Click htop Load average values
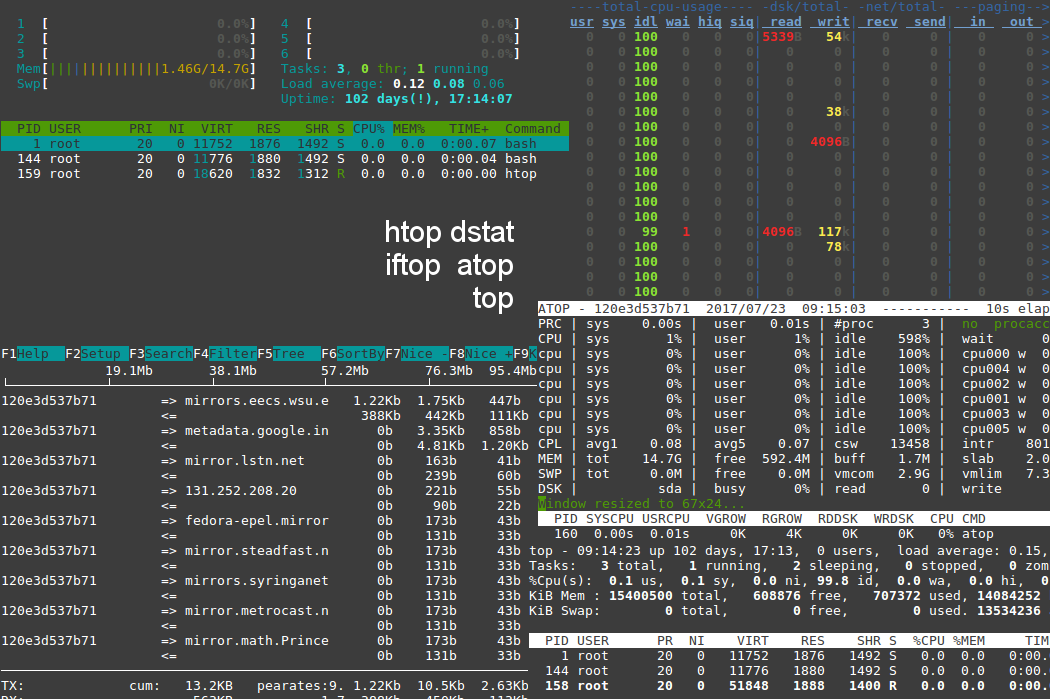Image resolution: width=1050 pixels, height=699 pixels. tap(449, 84)
